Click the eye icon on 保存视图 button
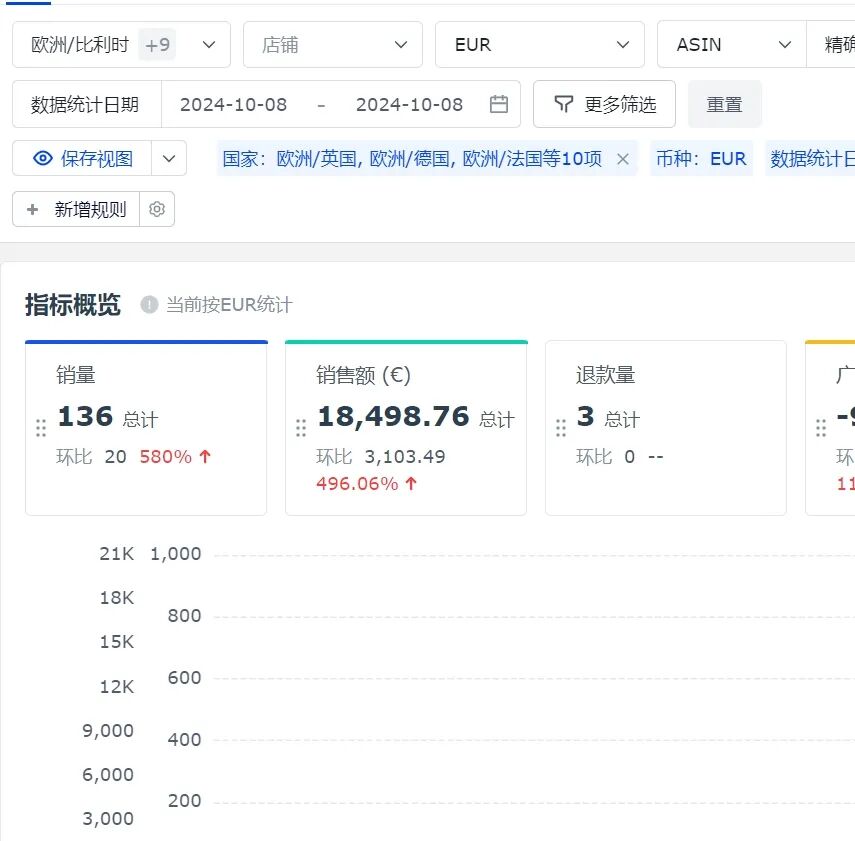The image size is (855, 841). point(42,158)
